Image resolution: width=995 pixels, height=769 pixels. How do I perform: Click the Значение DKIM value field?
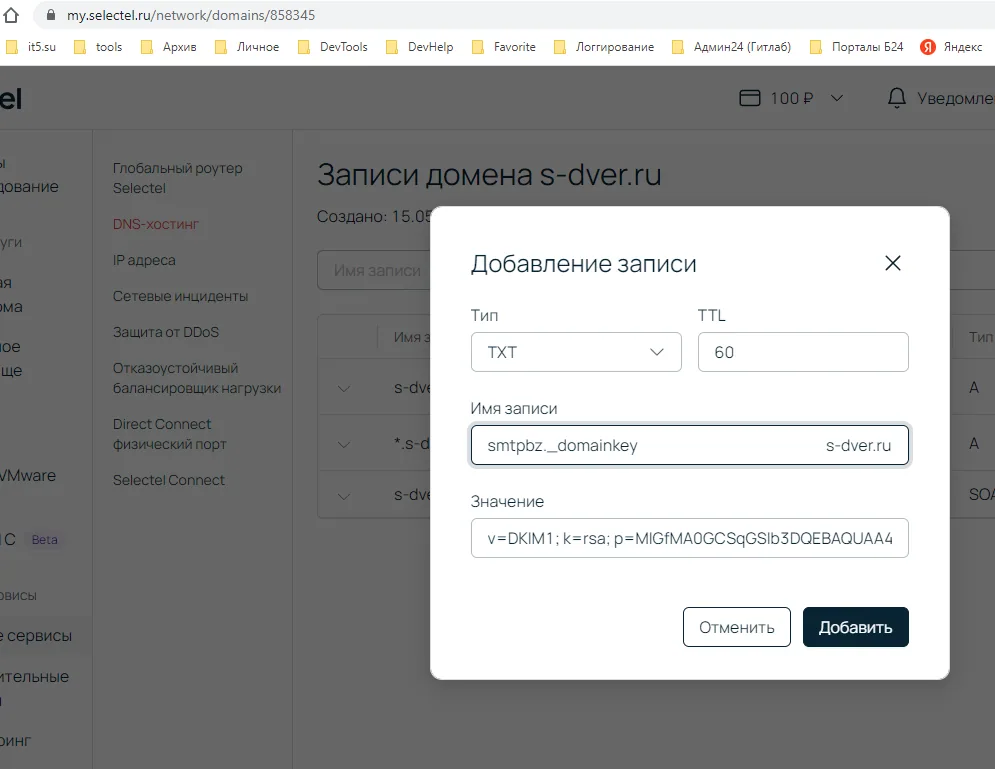point(690,539)
